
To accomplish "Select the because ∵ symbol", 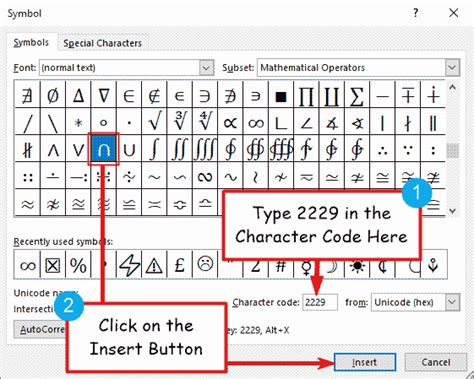I will (x=408, y=149).
